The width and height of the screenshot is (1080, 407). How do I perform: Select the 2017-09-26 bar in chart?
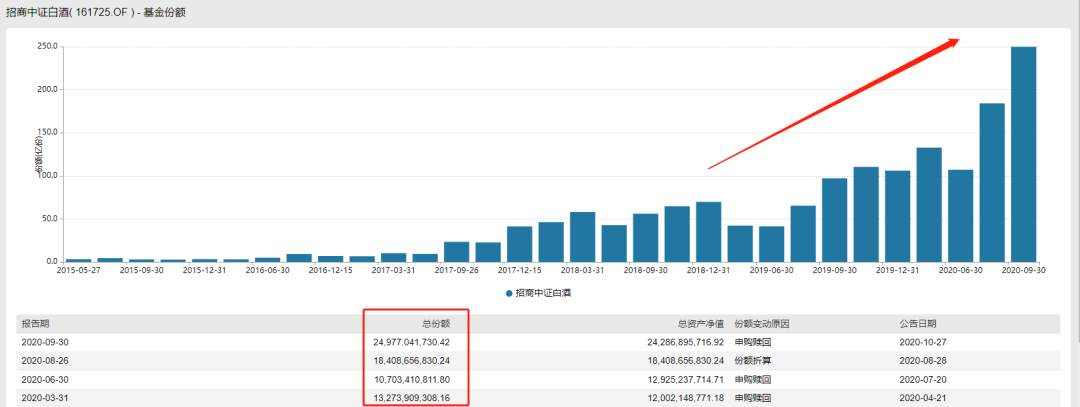[456, 251]
